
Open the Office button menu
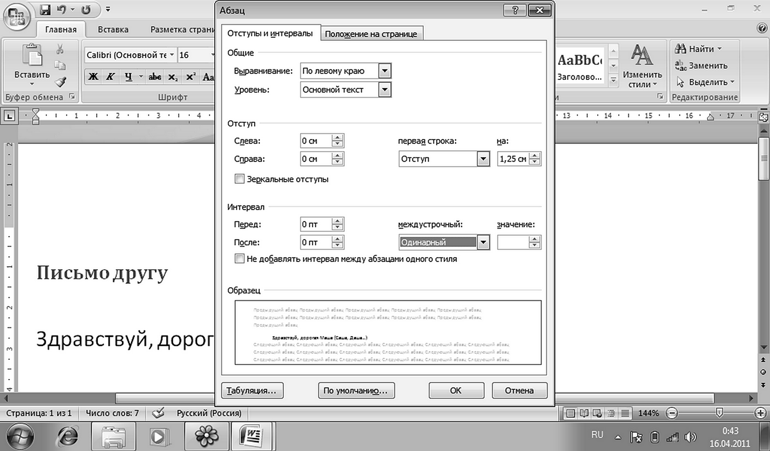coord(16,16)
